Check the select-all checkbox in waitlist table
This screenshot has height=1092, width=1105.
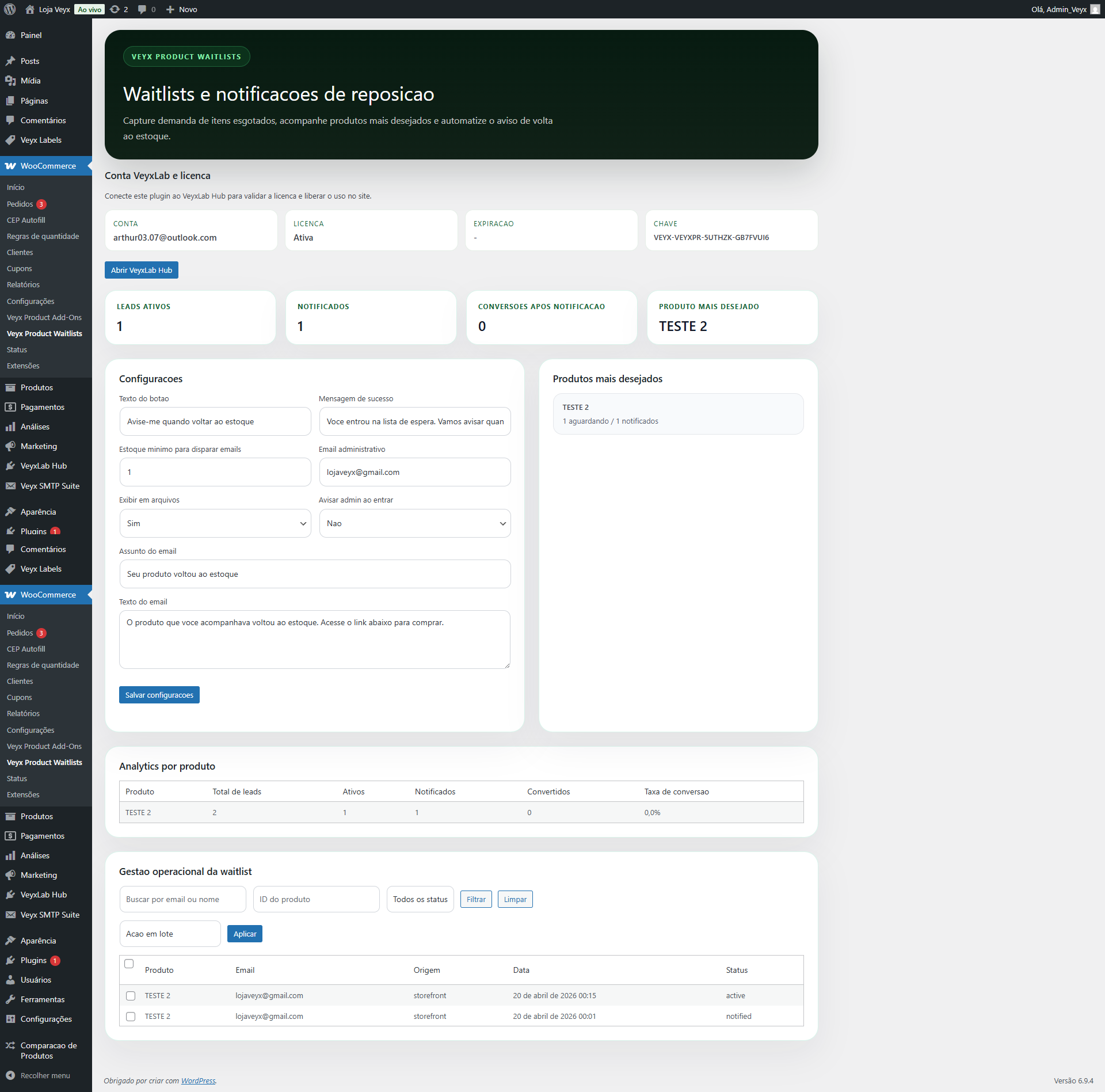[129, 963]
